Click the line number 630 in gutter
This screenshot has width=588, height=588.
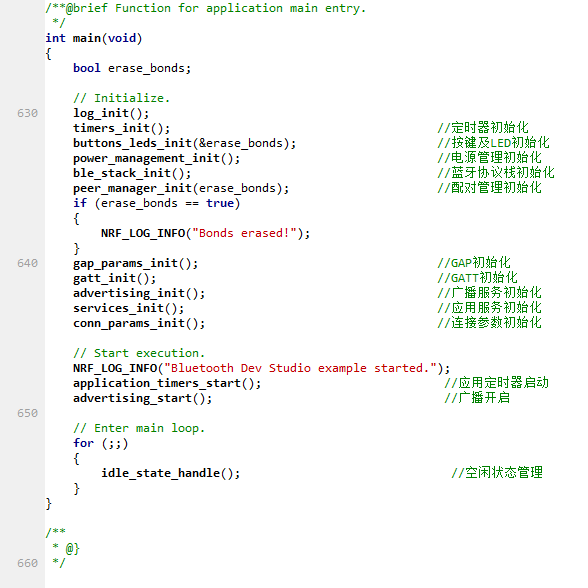(x=27, y=113)
